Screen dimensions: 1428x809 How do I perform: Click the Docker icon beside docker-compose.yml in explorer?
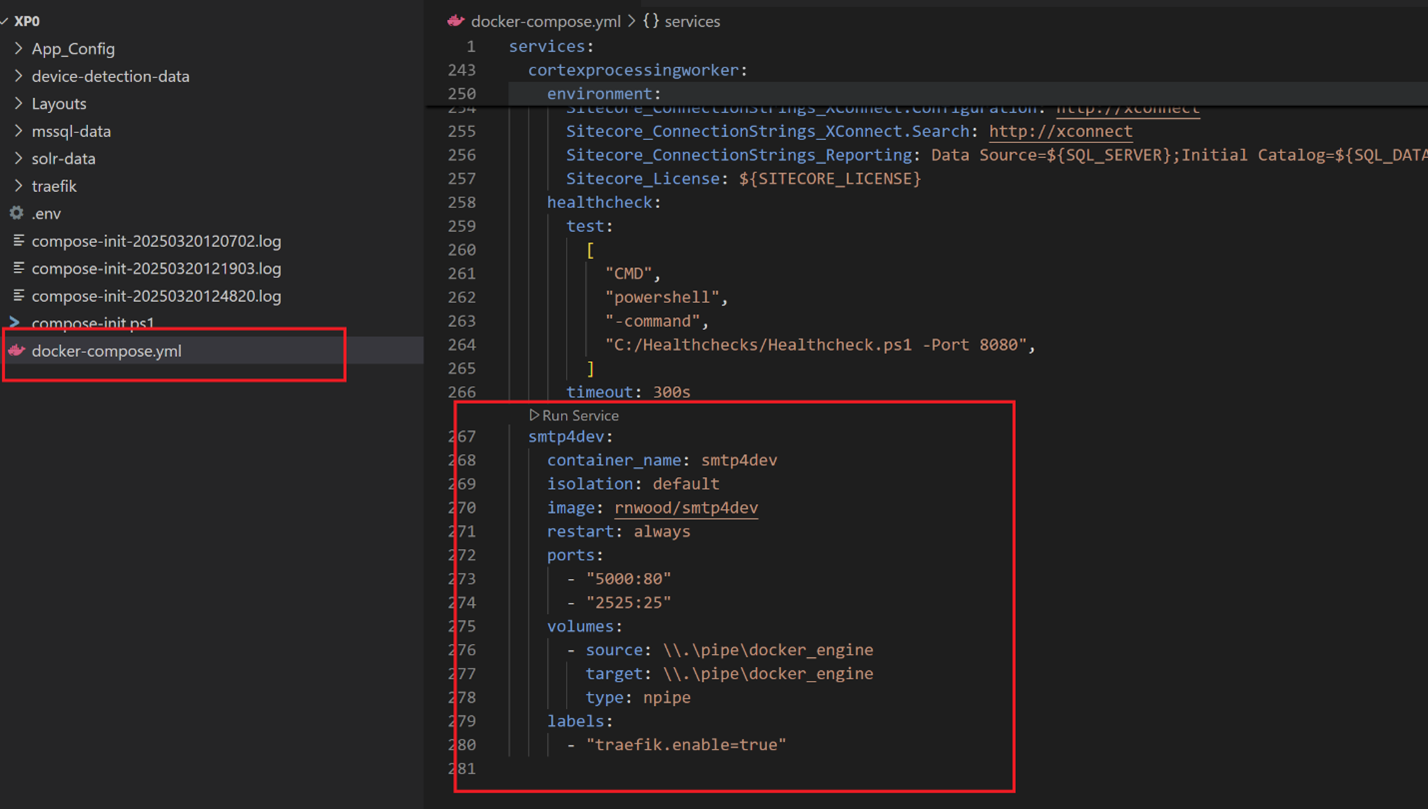16,351
